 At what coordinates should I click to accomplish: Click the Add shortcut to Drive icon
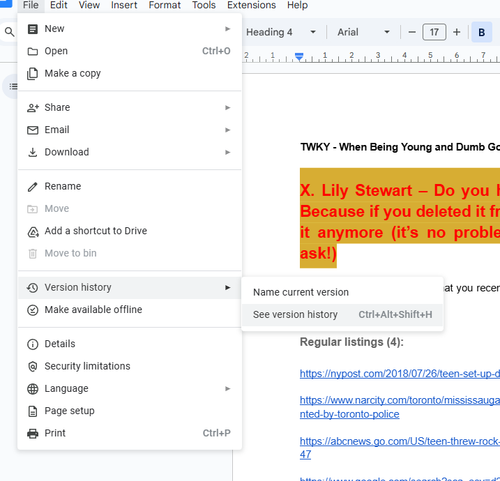pyautogui.click(x=33, y=231)
